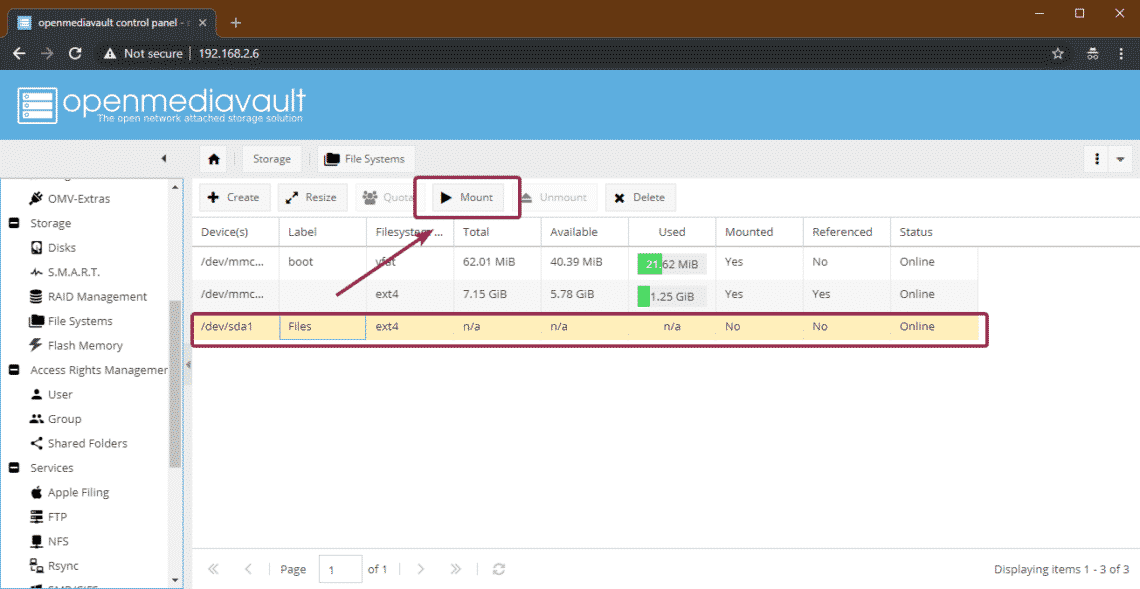Open the Apple Filing service

point(70,492)
